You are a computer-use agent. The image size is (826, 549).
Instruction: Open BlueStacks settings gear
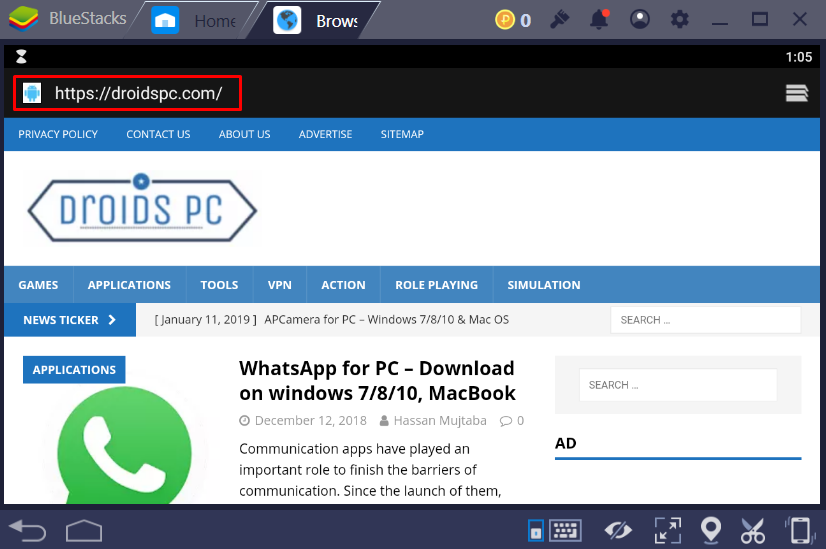(680, 19)
